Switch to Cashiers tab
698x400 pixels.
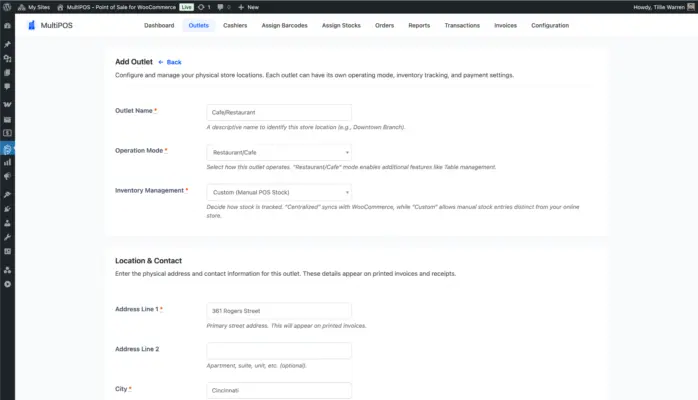coord(235,25)
